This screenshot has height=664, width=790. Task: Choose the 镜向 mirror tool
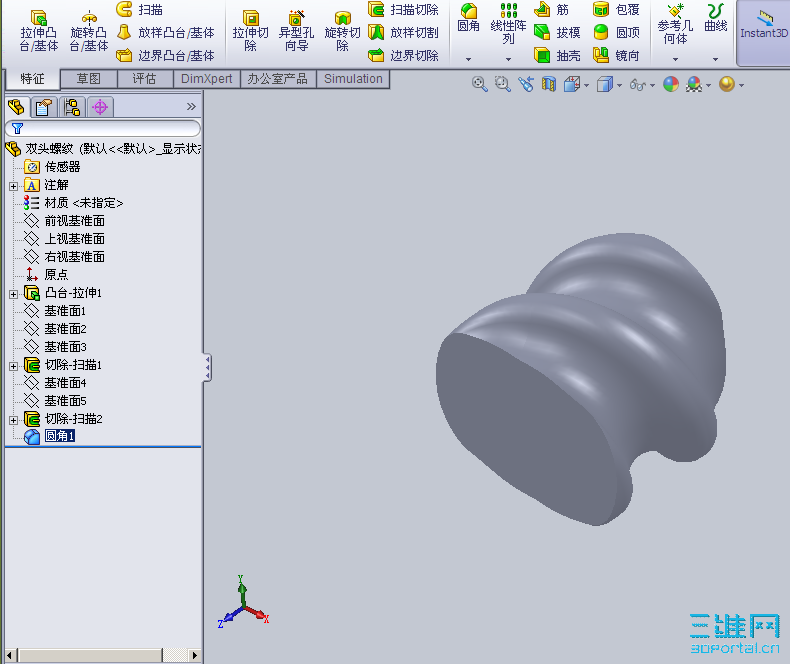[x=616, y=55]
